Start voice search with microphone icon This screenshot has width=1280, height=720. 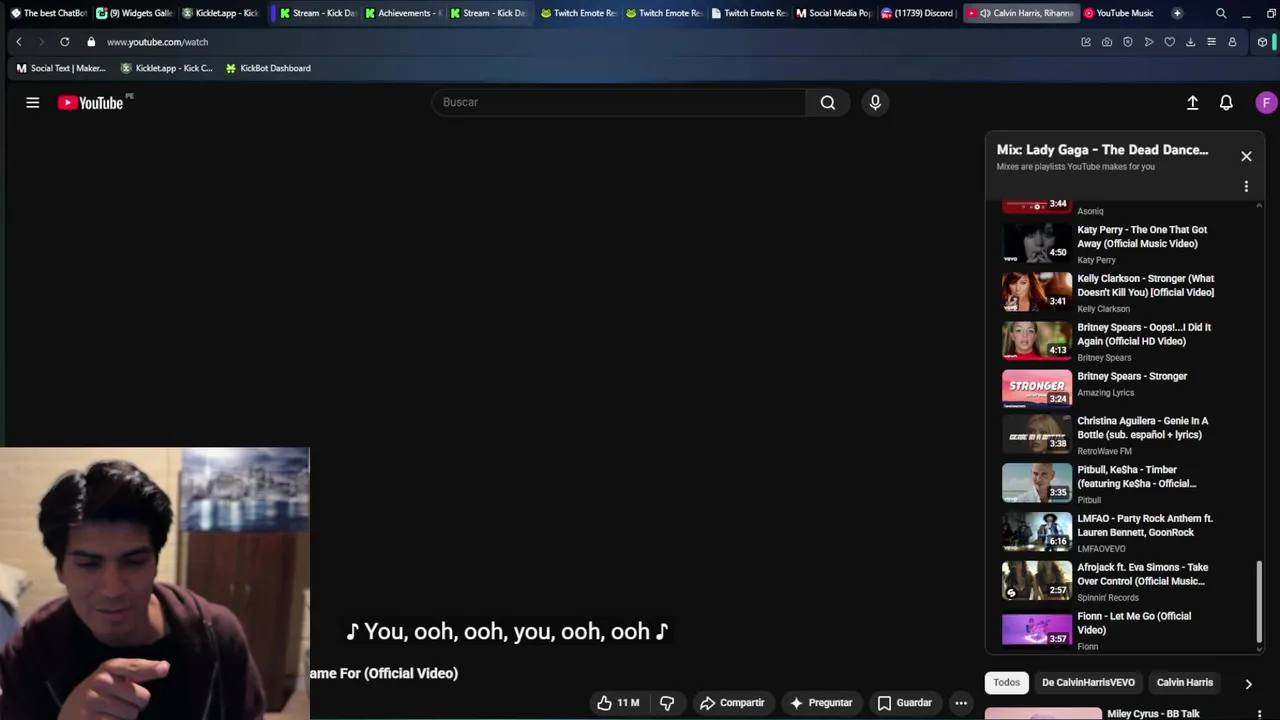[x=875, y=102]
